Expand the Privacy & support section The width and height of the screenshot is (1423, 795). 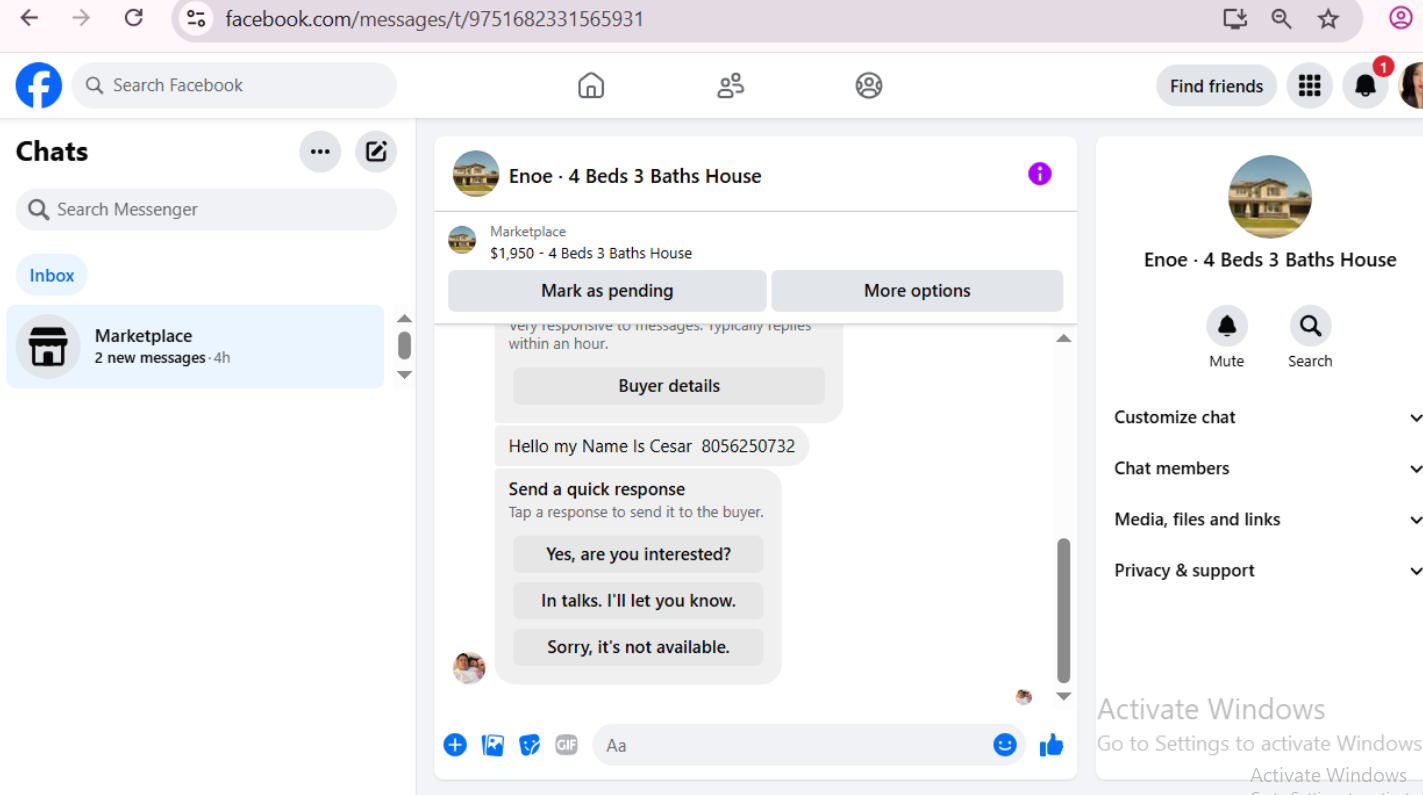1268,570
